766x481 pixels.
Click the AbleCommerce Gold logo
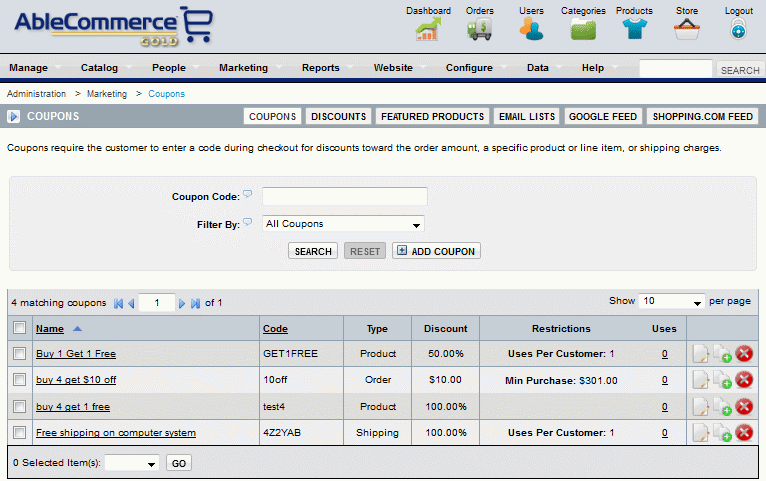pos(114,27)
